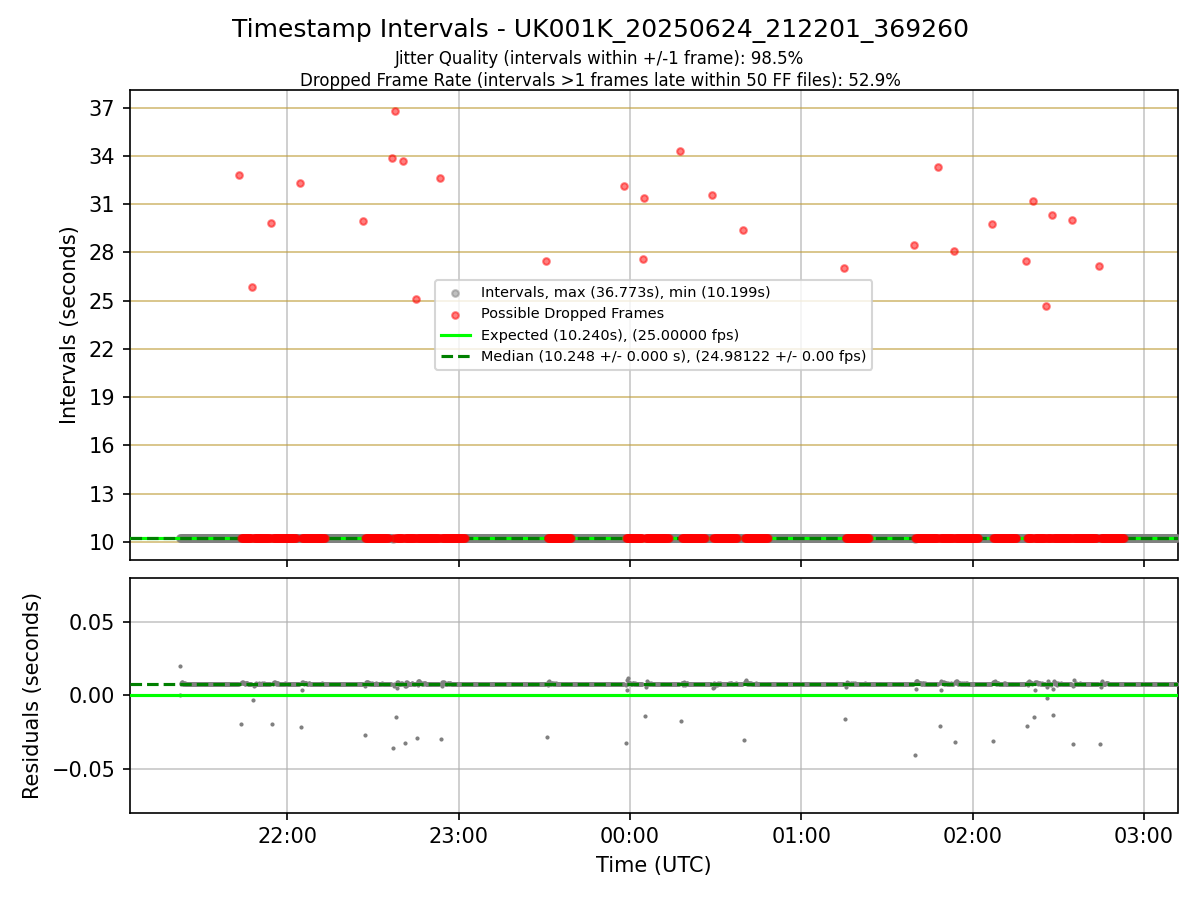Click the solid green line sample in the legend
The width and height of the screenshot is (1200, 900).
(x=455, y=335)
